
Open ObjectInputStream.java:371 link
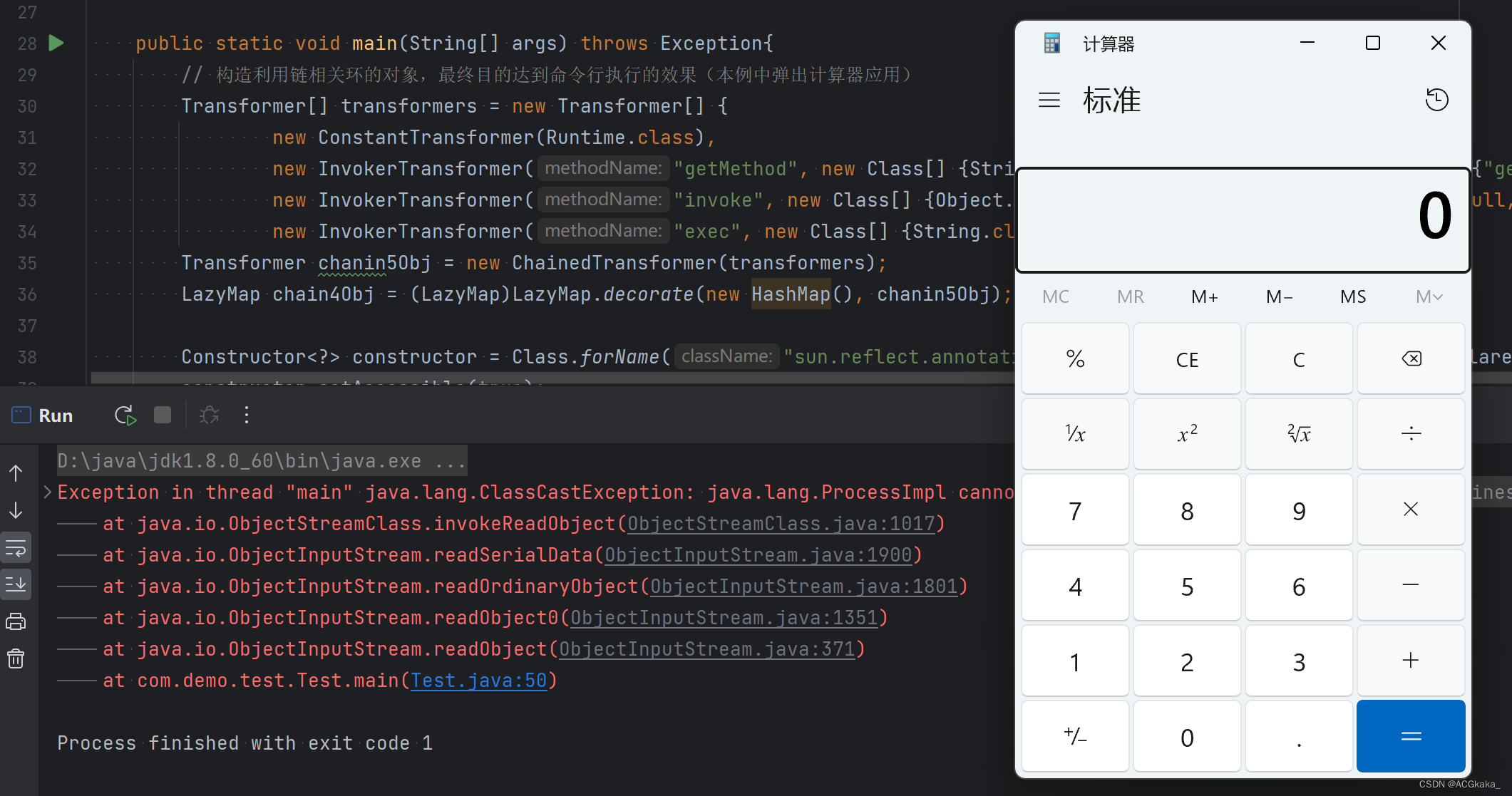[707, 649]
